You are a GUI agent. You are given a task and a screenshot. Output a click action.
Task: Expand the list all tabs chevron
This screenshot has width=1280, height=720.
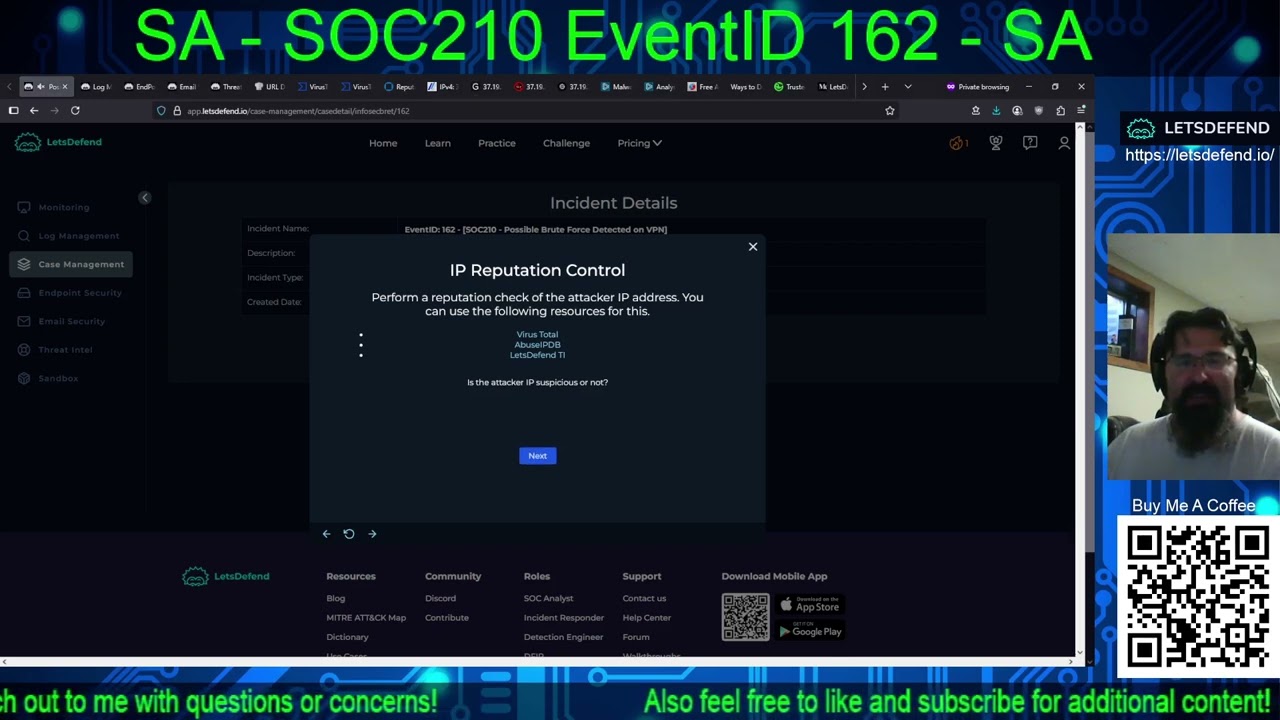click(908, 87)
